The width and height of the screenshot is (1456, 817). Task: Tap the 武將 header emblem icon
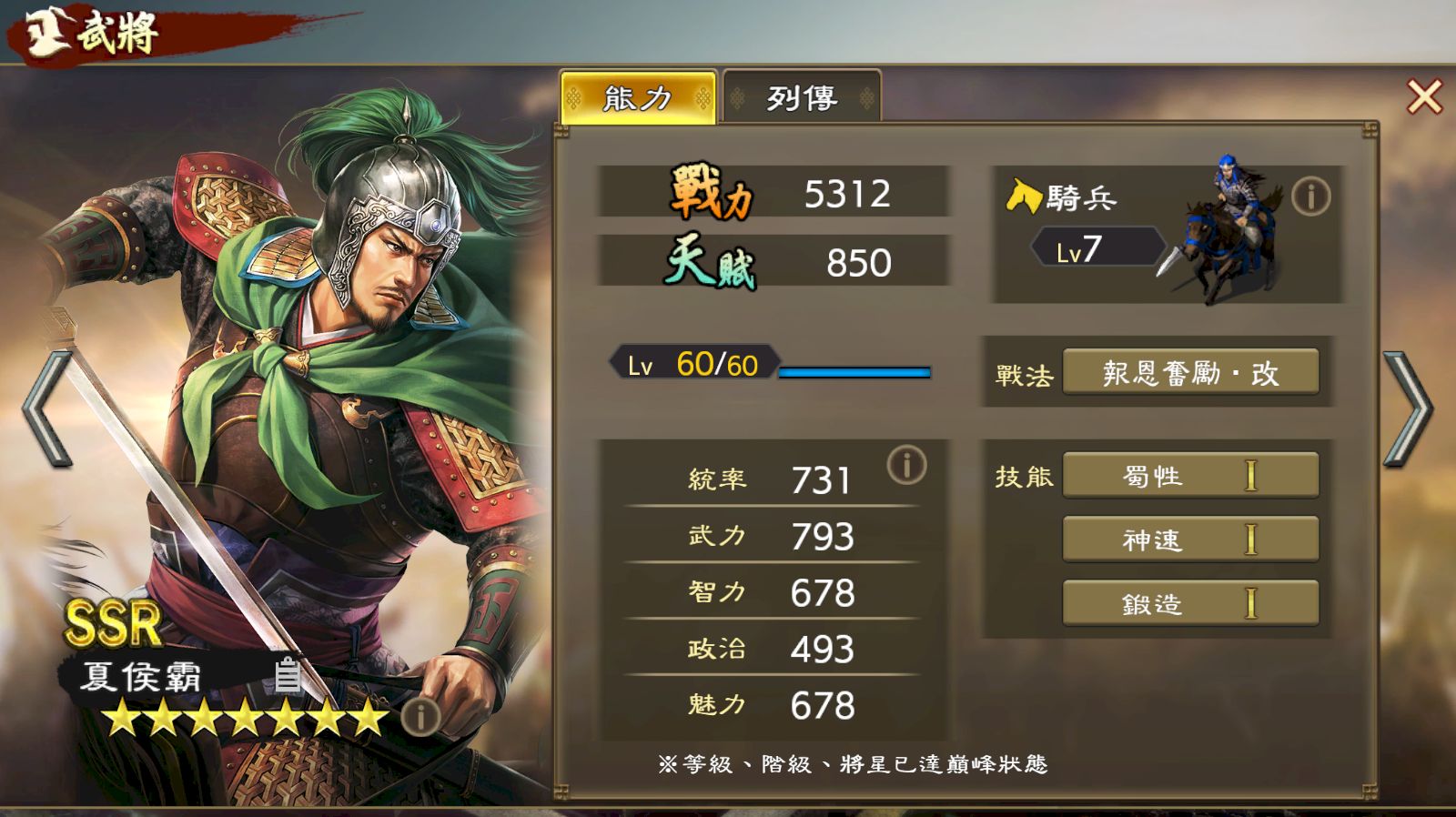click(45, 33)
